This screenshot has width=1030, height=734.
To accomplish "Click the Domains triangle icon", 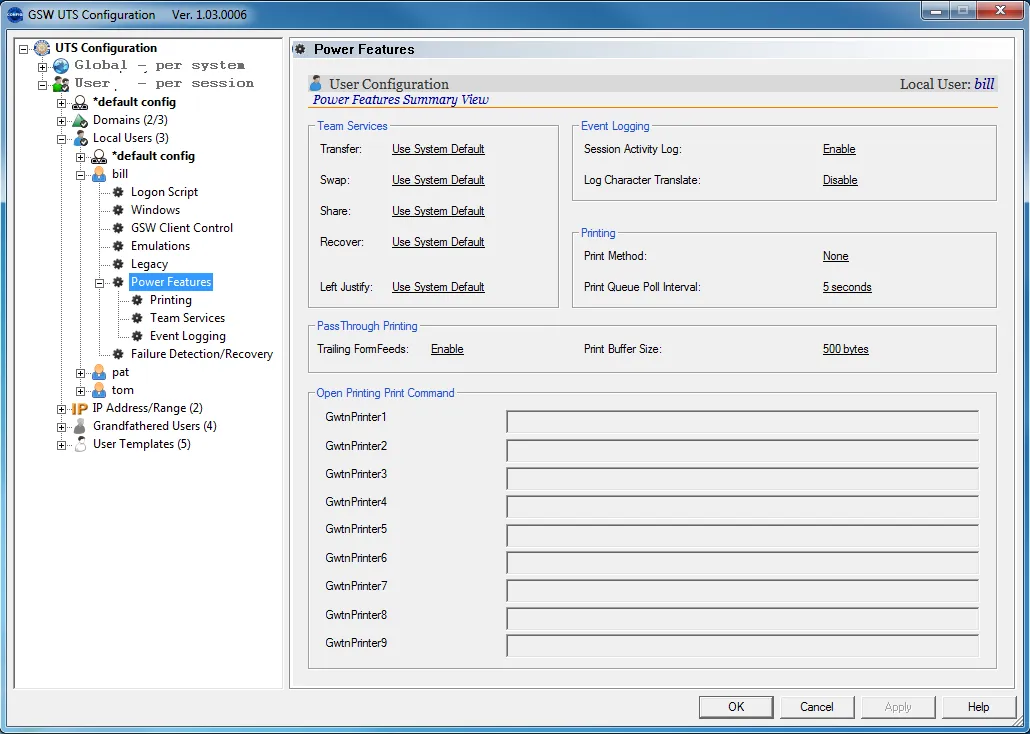I will tap(80, 120).
